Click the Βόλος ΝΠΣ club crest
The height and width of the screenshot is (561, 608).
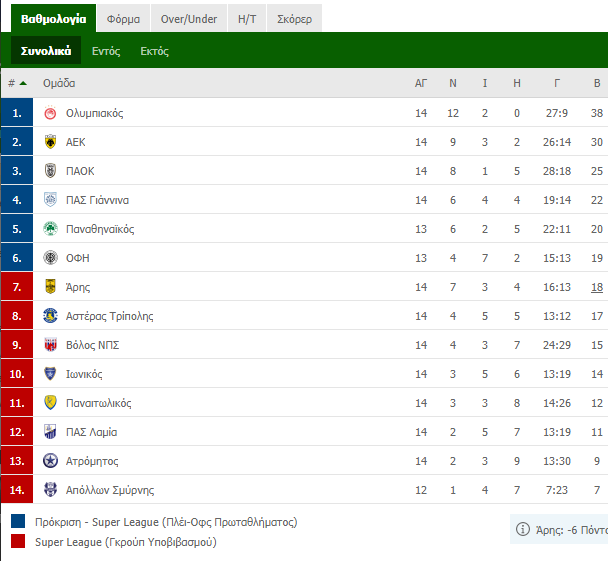pos(50,345)
